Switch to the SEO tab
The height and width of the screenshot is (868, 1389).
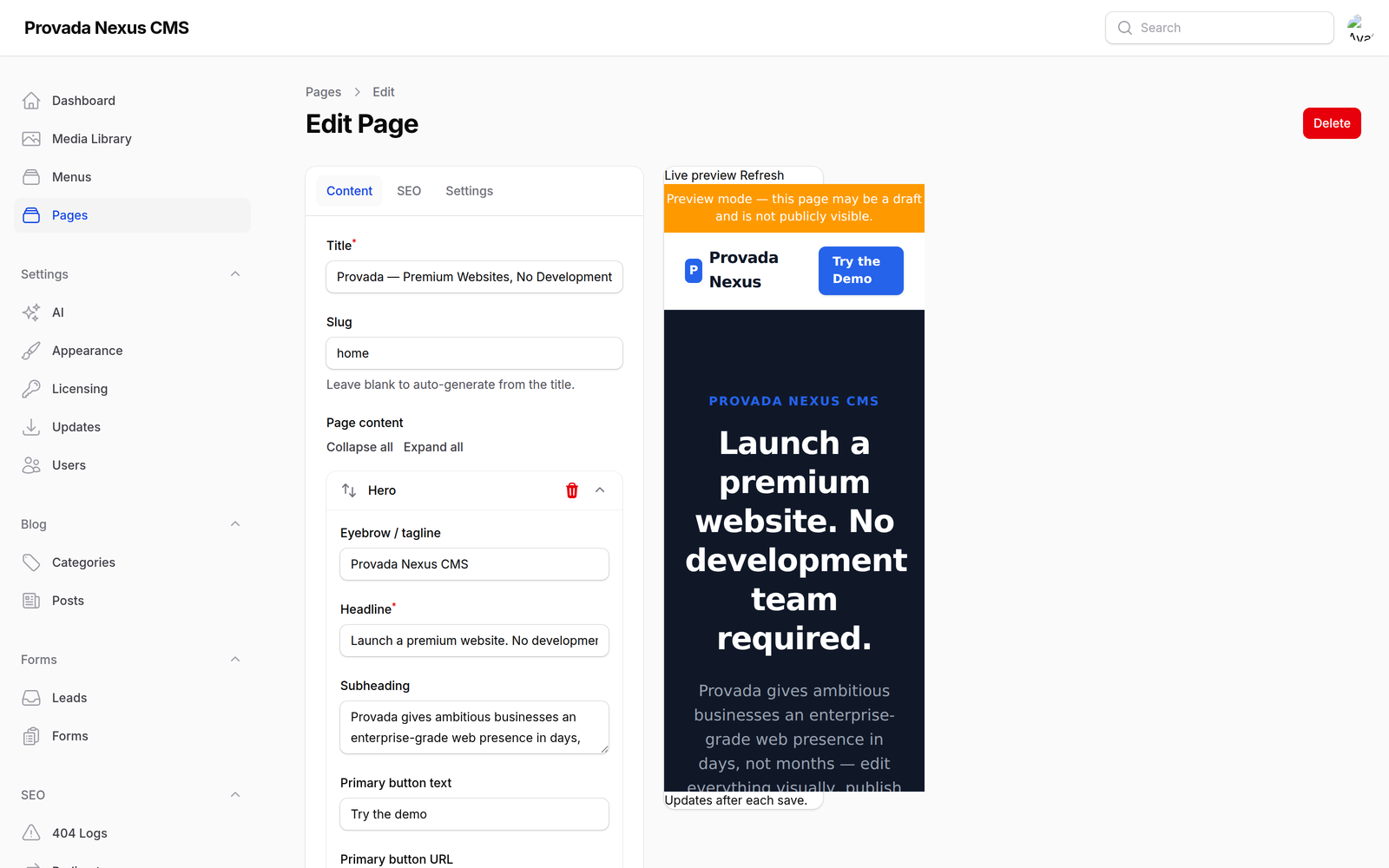[409, 191]
